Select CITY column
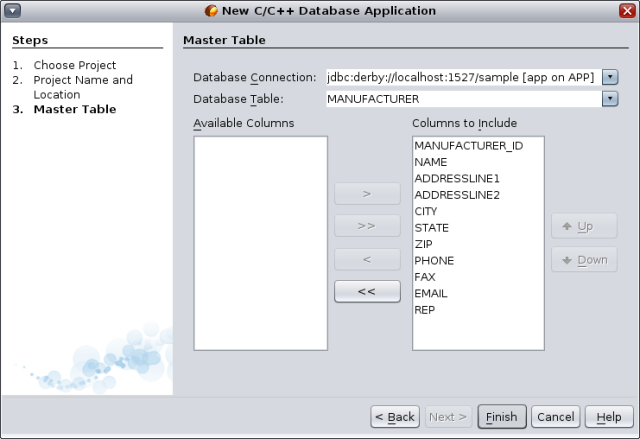 point(478,211)
